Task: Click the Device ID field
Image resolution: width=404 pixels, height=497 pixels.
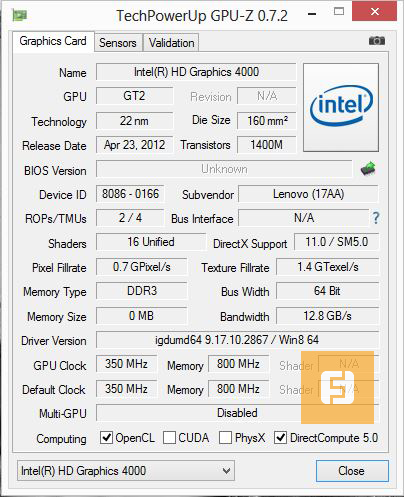Action: tap(130, 194)
